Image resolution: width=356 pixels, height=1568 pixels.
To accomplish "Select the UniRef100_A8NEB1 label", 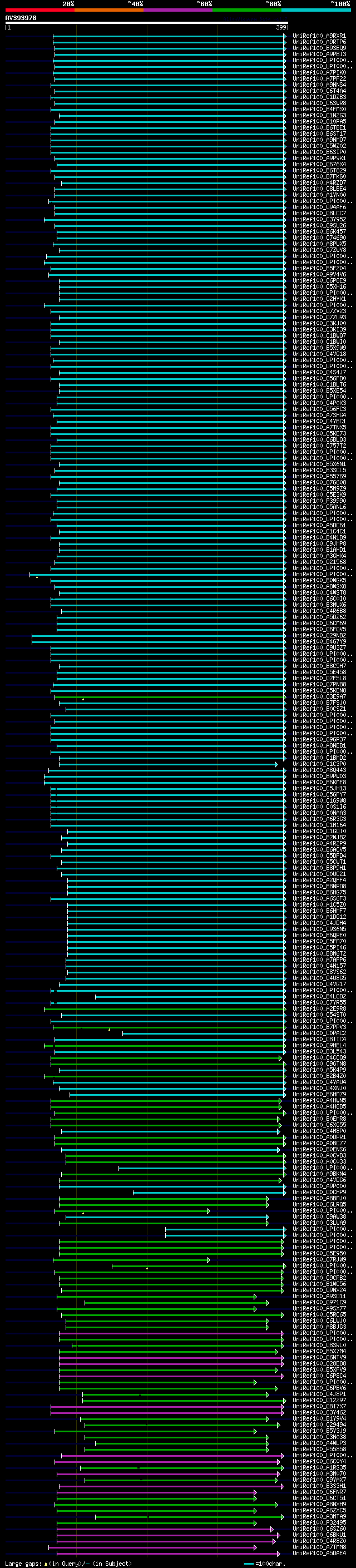I will (x=319, y=746).
